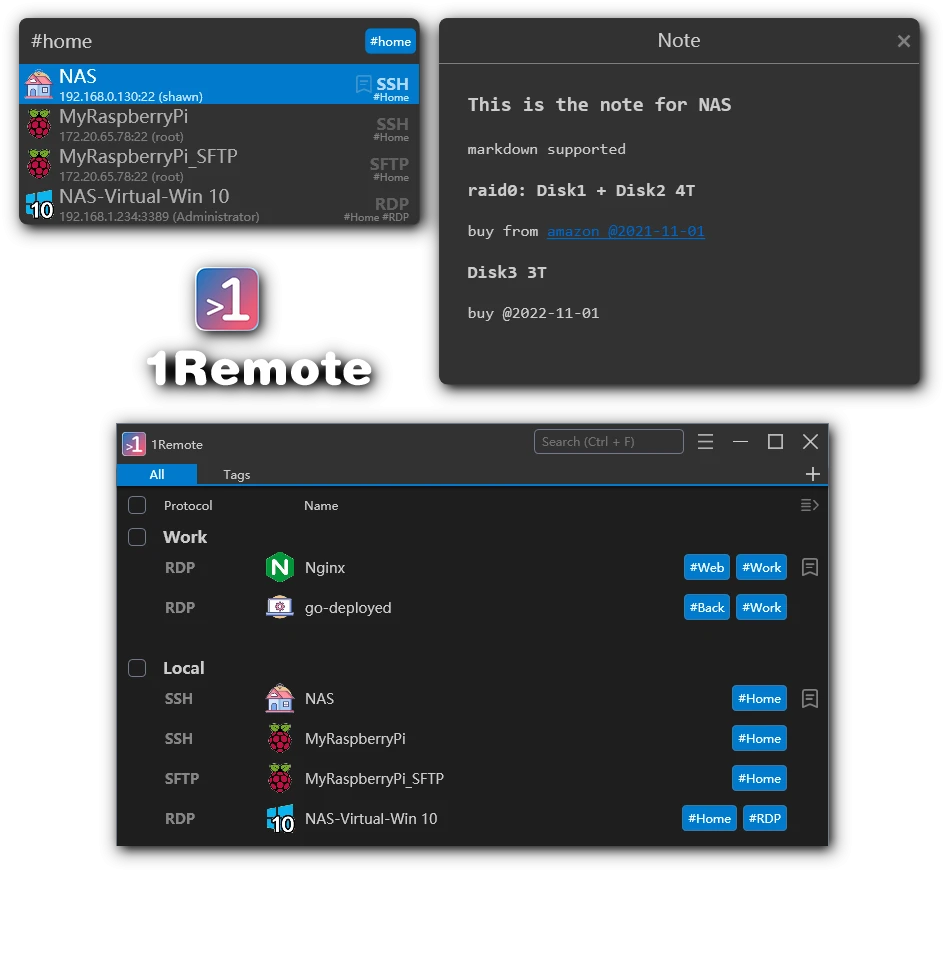Open the note icon on the Nginx row
Screen dimensions: 945x967
click(810, 567)
